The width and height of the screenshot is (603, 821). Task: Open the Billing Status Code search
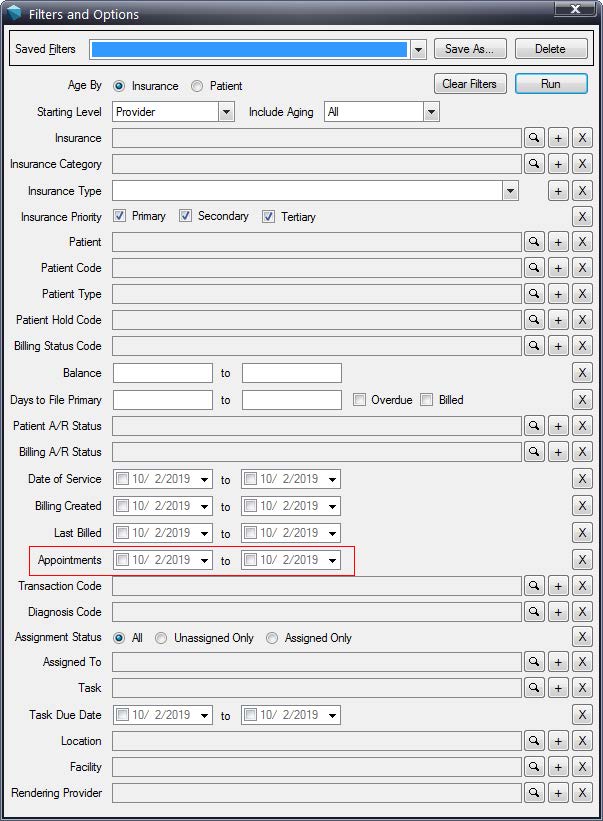pyautogui.click(x=534, y=346)
